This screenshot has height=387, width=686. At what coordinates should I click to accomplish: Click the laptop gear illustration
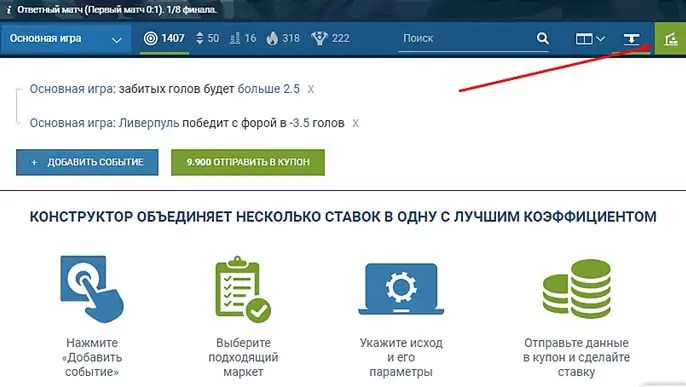[x=401, y=289]
